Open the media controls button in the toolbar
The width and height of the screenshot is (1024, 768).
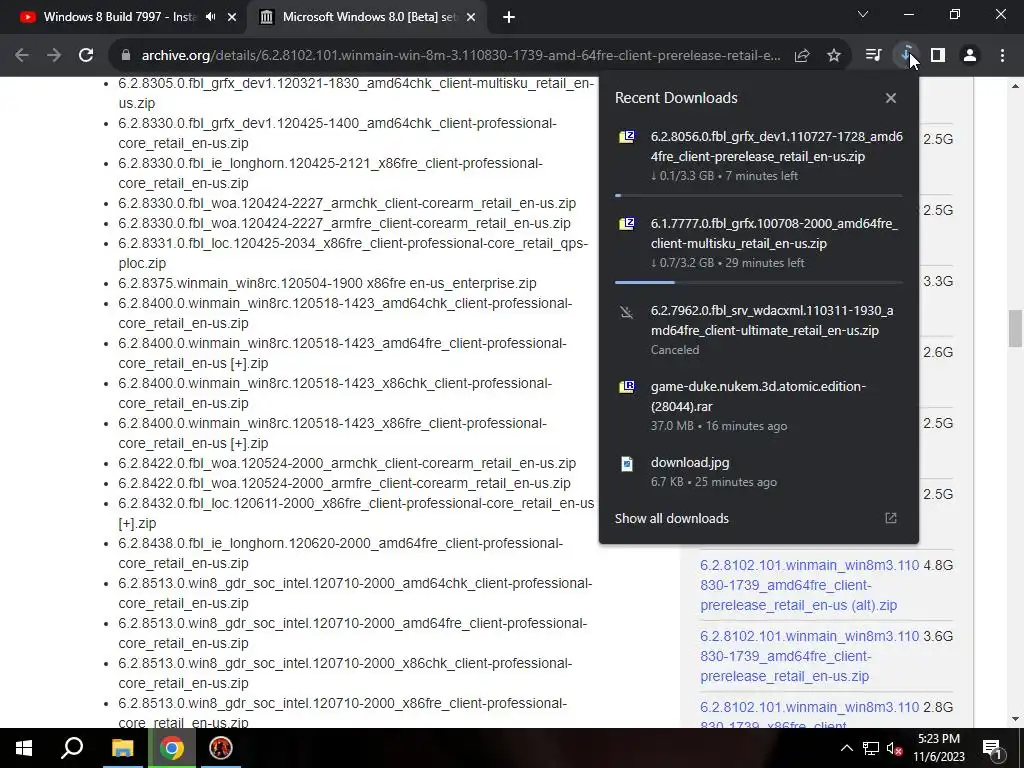873,56
